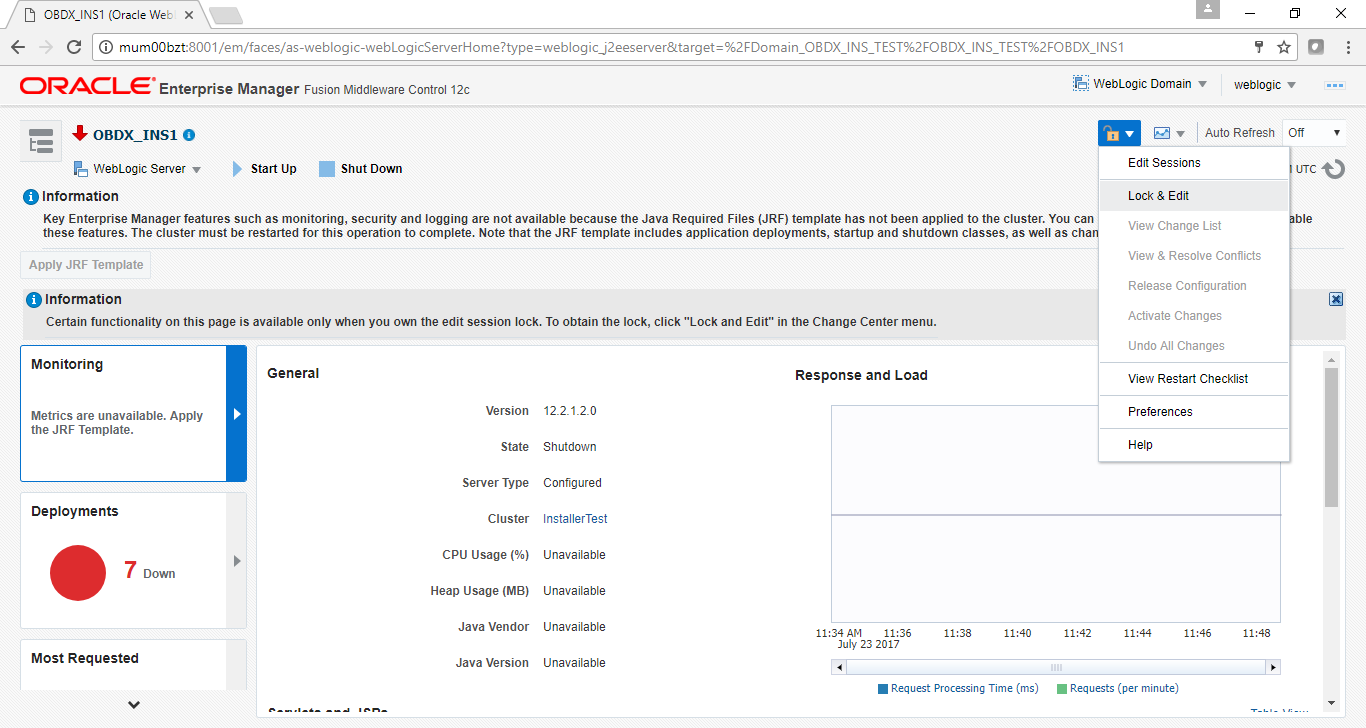Viewport: 1366px width, 728px height.
Task: Click the key icon in address bar
Action: point(1259,47)
